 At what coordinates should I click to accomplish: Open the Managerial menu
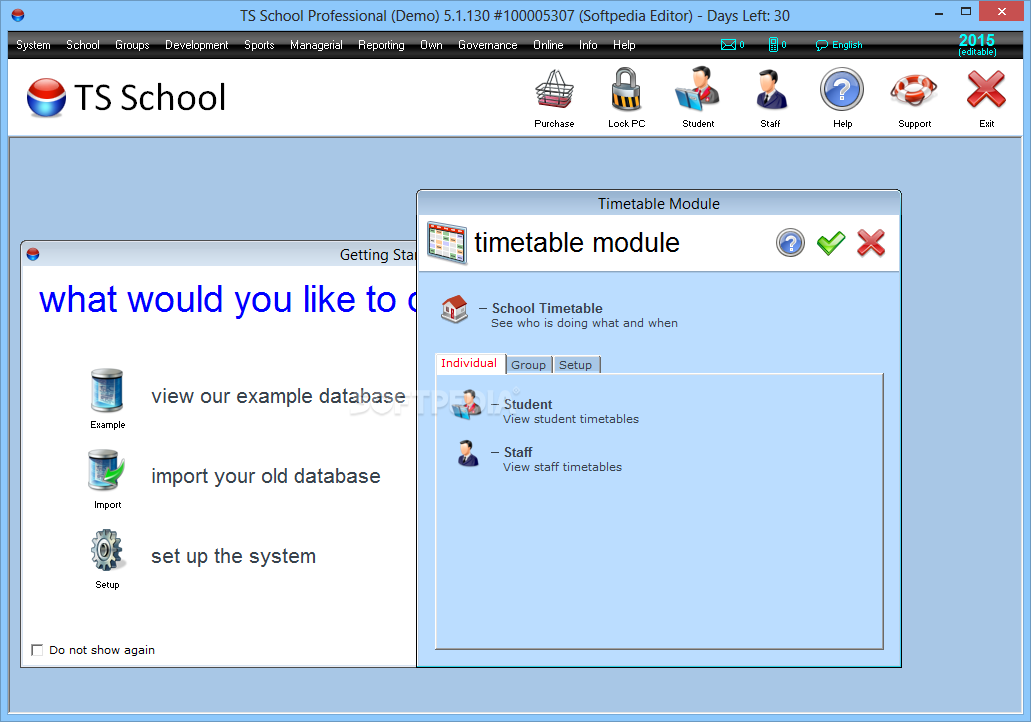point(316,45)
